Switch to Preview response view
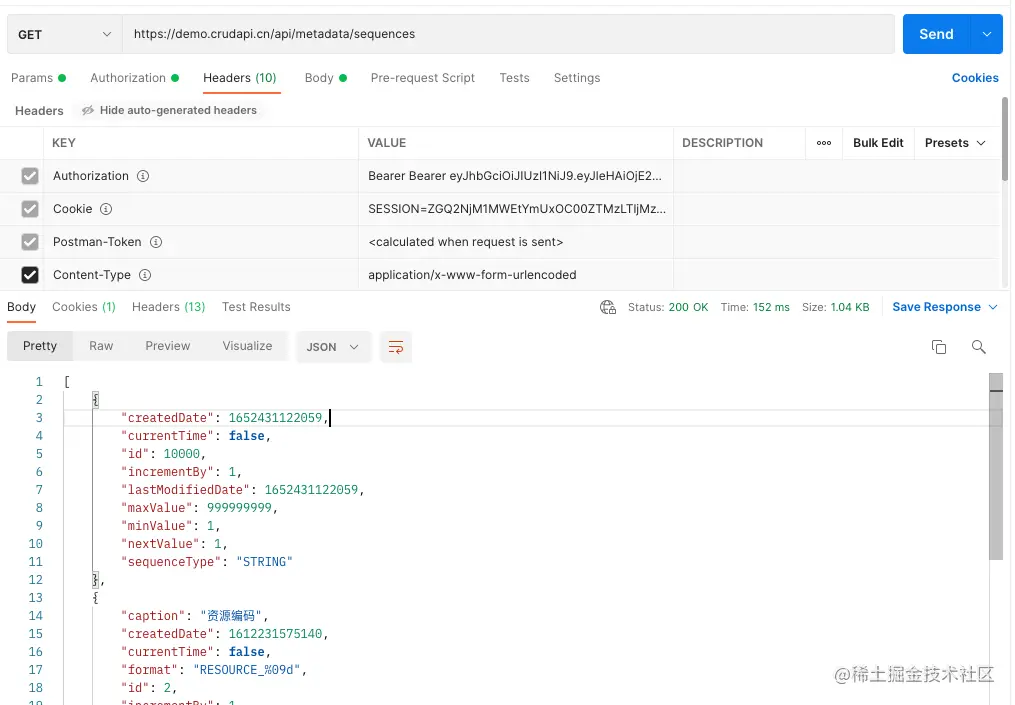 click(168, 346)
